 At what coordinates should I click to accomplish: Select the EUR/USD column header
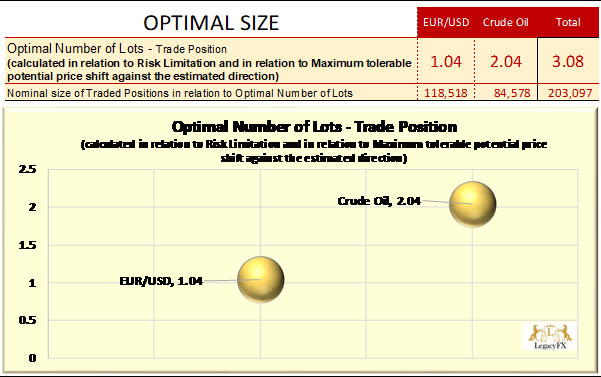pyautogui.click(x=446, y=22)
